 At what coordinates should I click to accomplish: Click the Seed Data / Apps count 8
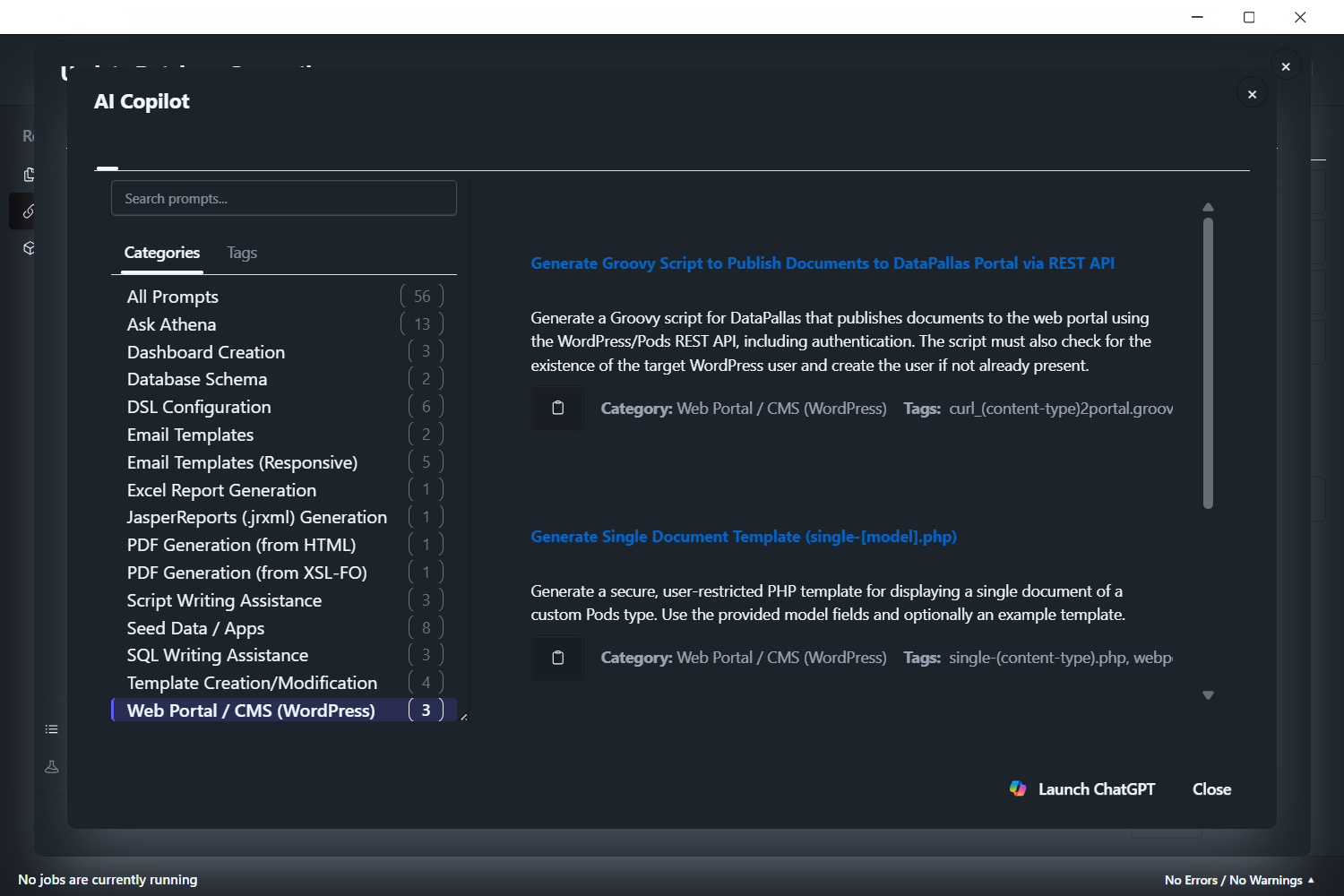tap(426, 628)
